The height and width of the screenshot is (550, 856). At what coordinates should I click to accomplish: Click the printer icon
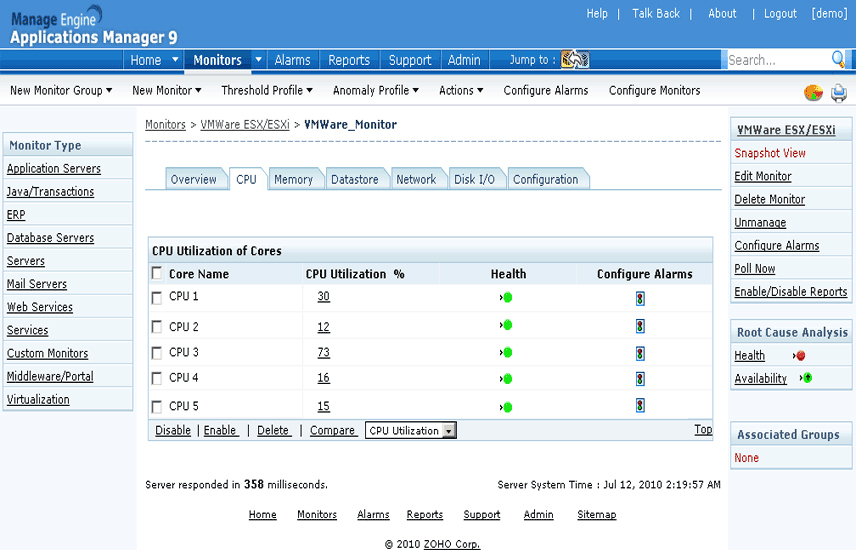(839, 93)
